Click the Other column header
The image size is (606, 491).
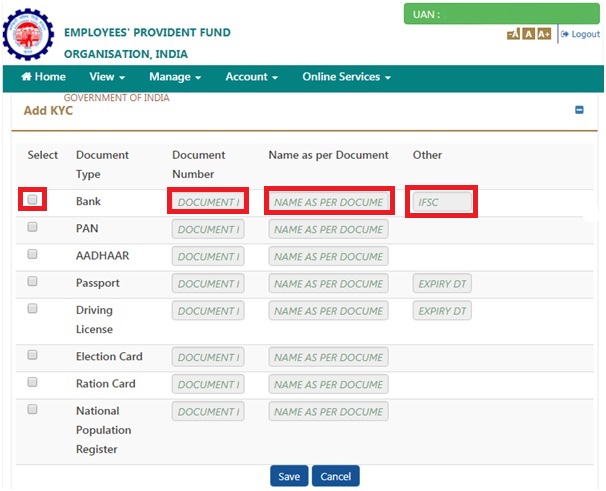(x=427, y=155)
